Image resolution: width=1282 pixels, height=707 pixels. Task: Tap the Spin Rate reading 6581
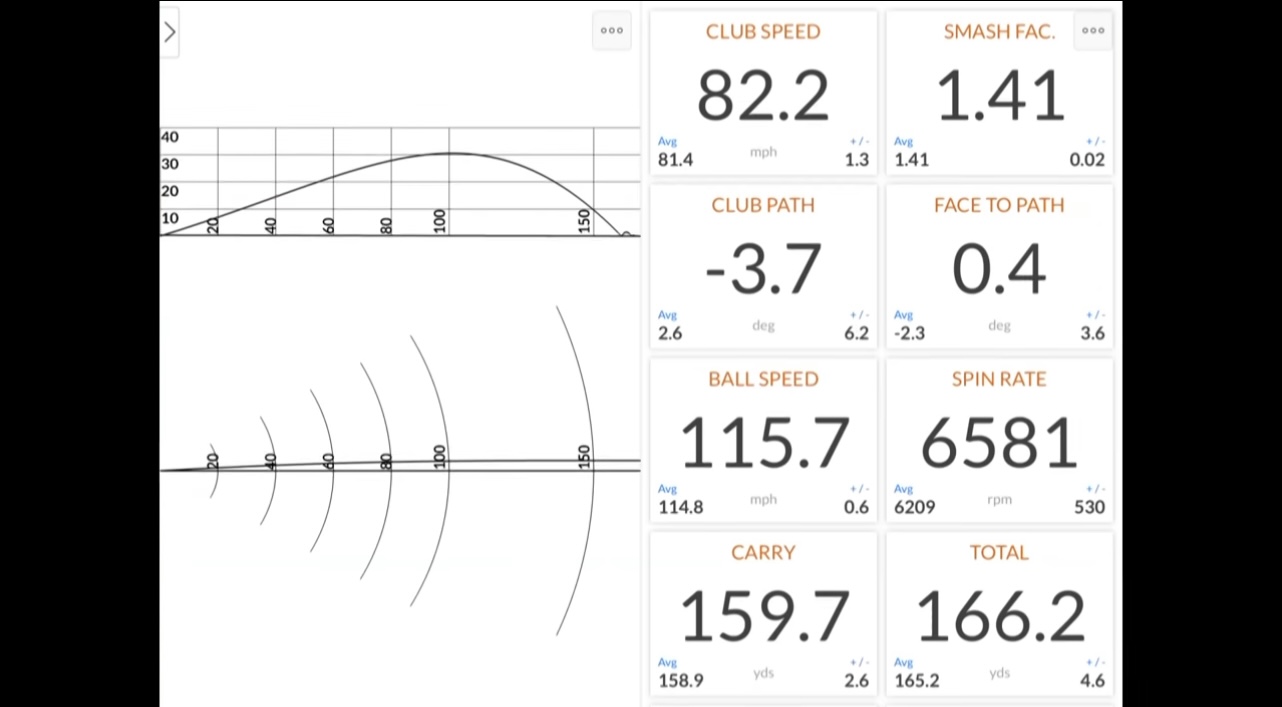pyautogui.click(x=999, y=443)
